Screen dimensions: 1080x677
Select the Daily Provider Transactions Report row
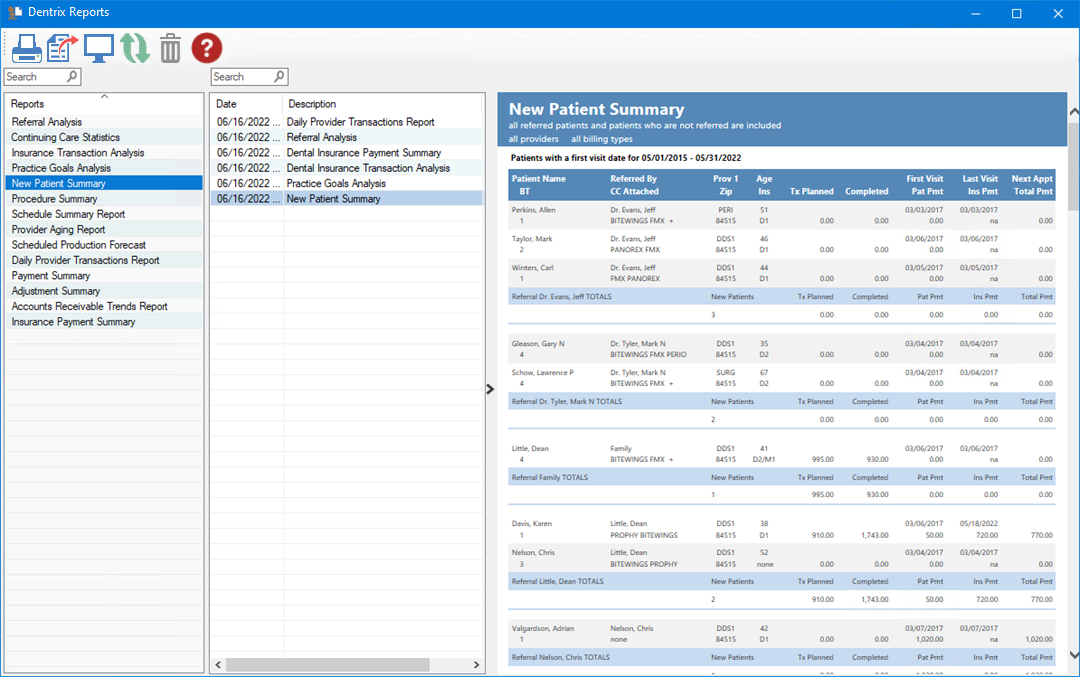pyautogui.click(x=360, y=122)
